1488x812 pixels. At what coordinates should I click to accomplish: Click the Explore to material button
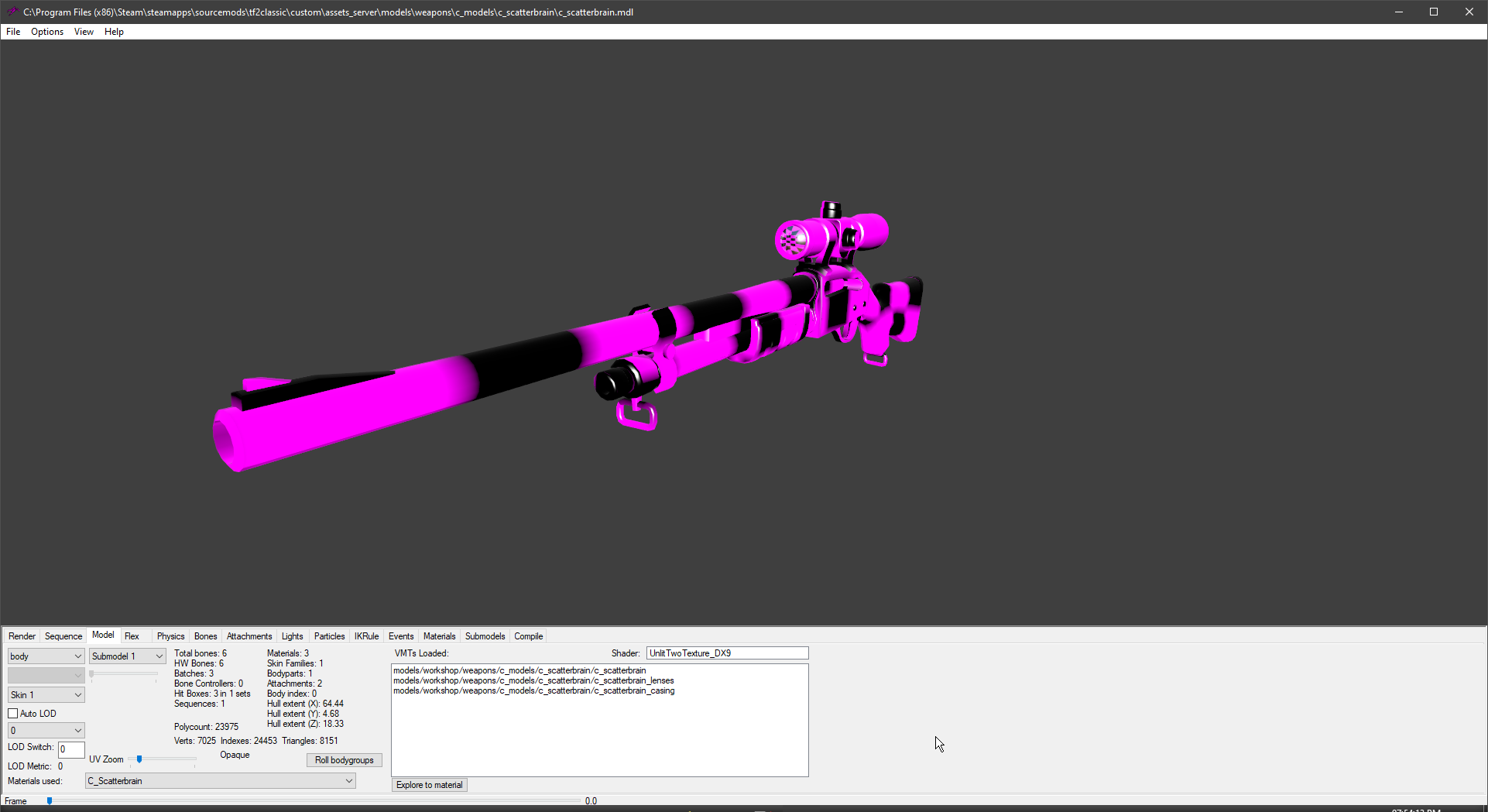(430, 785)
